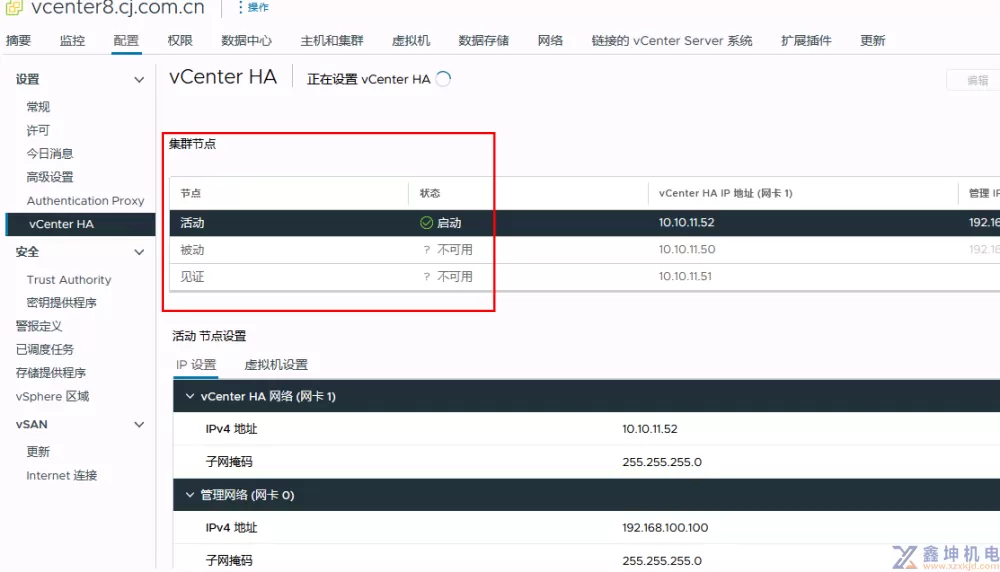This screenshot has width=1000, height=572.
Task: Select the 见证 node row
Action: pos(585,277)
